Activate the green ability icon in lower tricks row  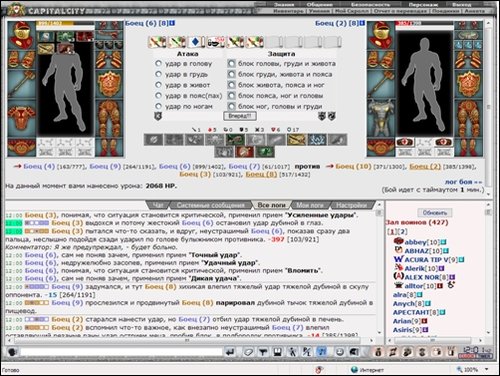265,152
